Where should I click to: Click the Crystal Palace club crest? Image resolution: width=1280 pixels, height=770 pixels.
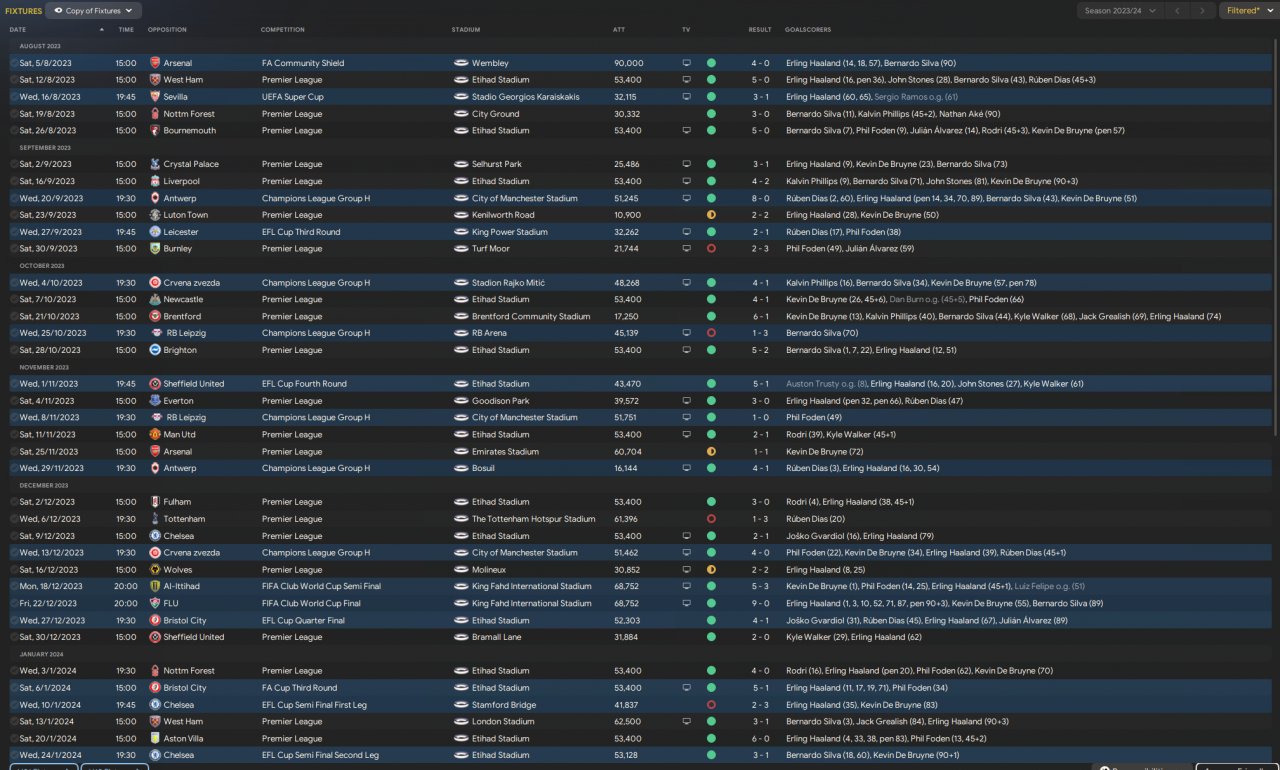(x=155, y=164)
